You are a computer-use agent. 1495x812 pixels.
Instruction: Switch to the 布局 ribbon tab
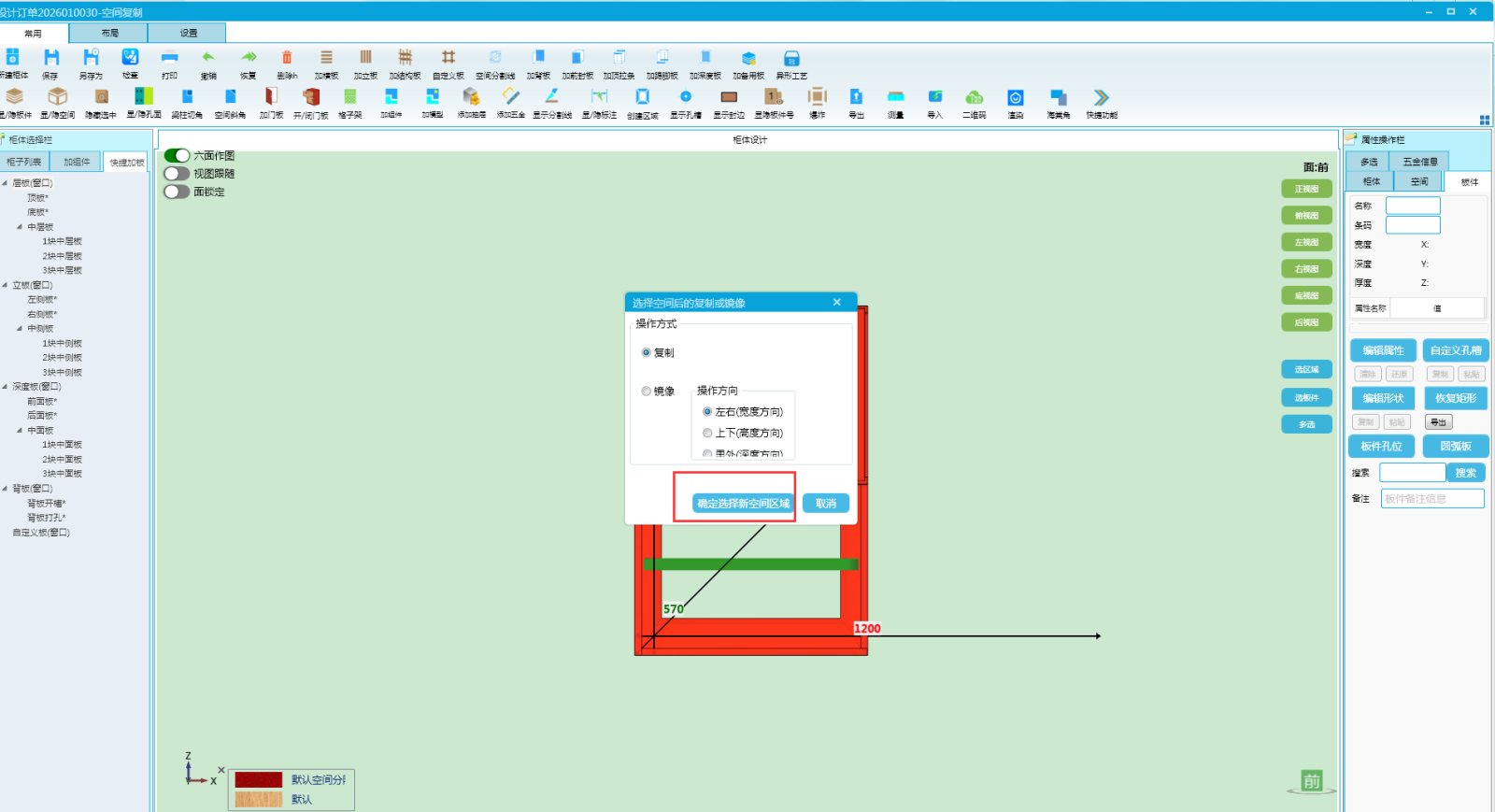point(109,33)
